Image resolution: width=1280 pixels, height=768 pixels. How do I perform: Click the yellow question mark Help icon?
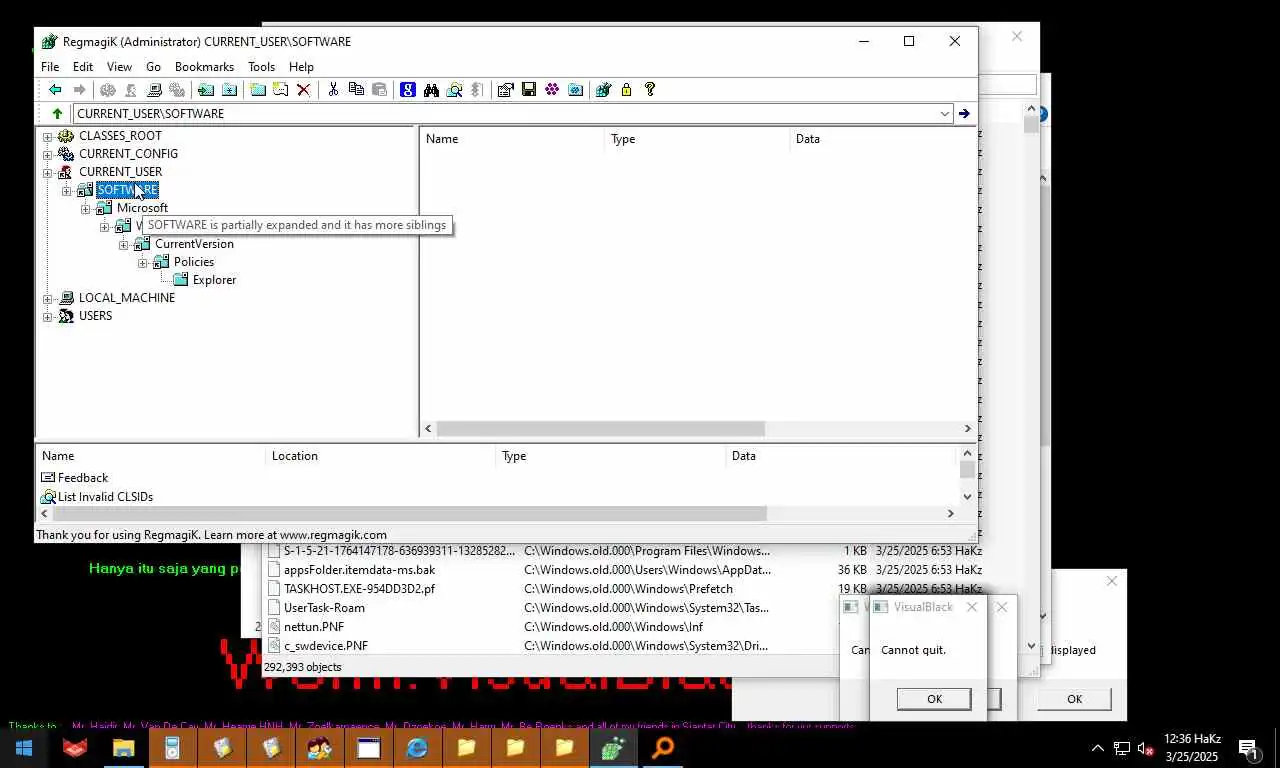click(650, 90)
